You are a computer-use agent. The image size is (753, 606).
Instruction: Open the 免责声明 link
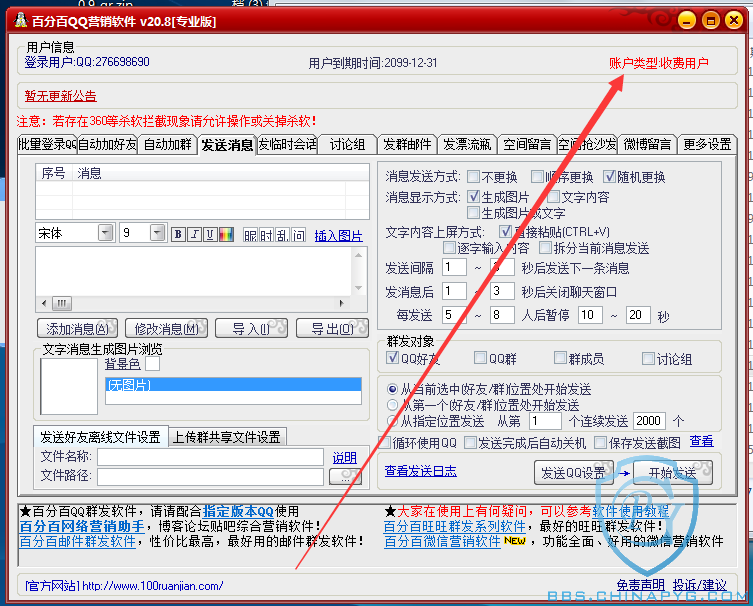641,585
